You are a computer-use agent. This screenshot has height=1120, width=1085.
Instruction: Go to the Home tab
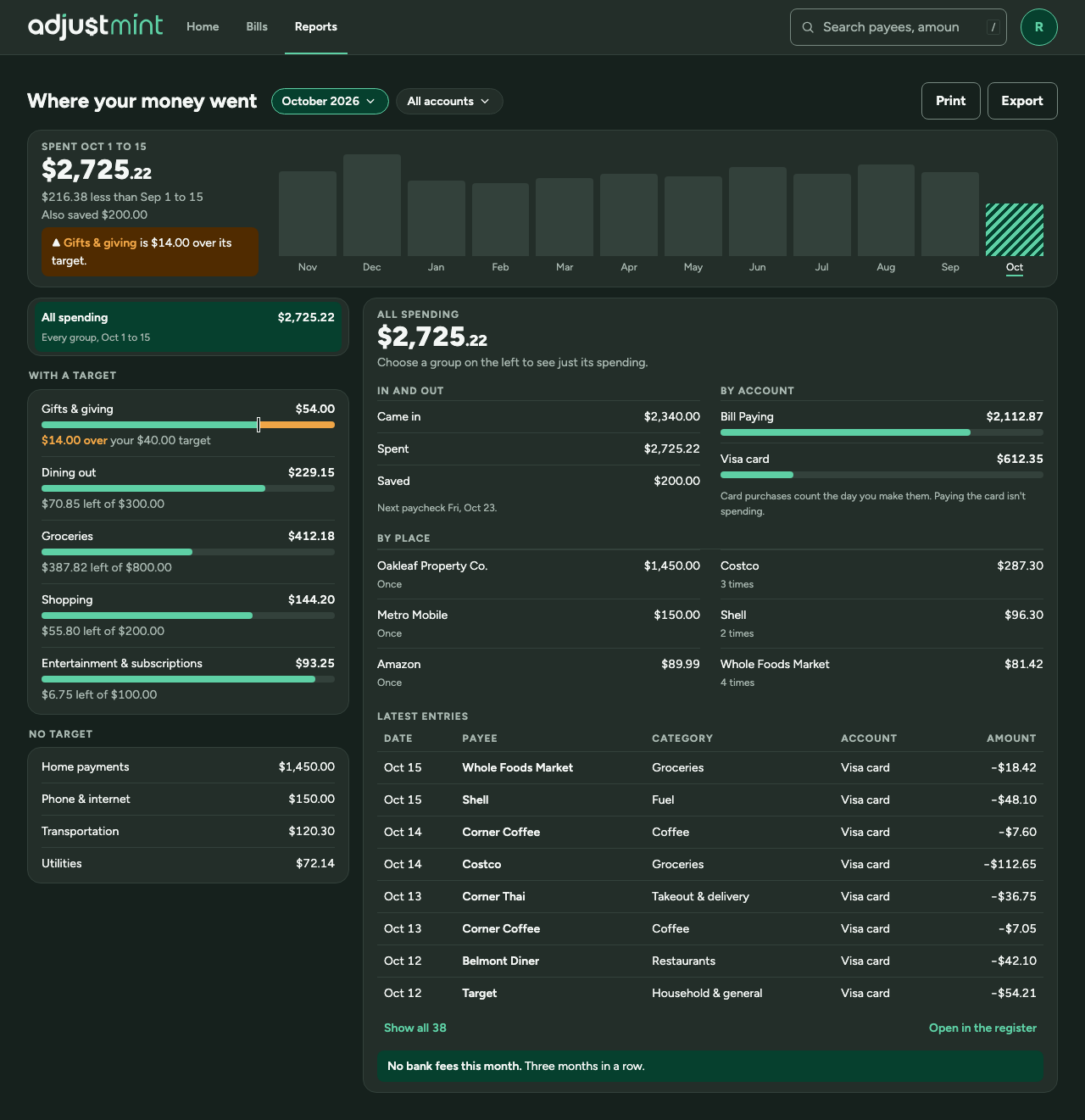tap(203, 27)
